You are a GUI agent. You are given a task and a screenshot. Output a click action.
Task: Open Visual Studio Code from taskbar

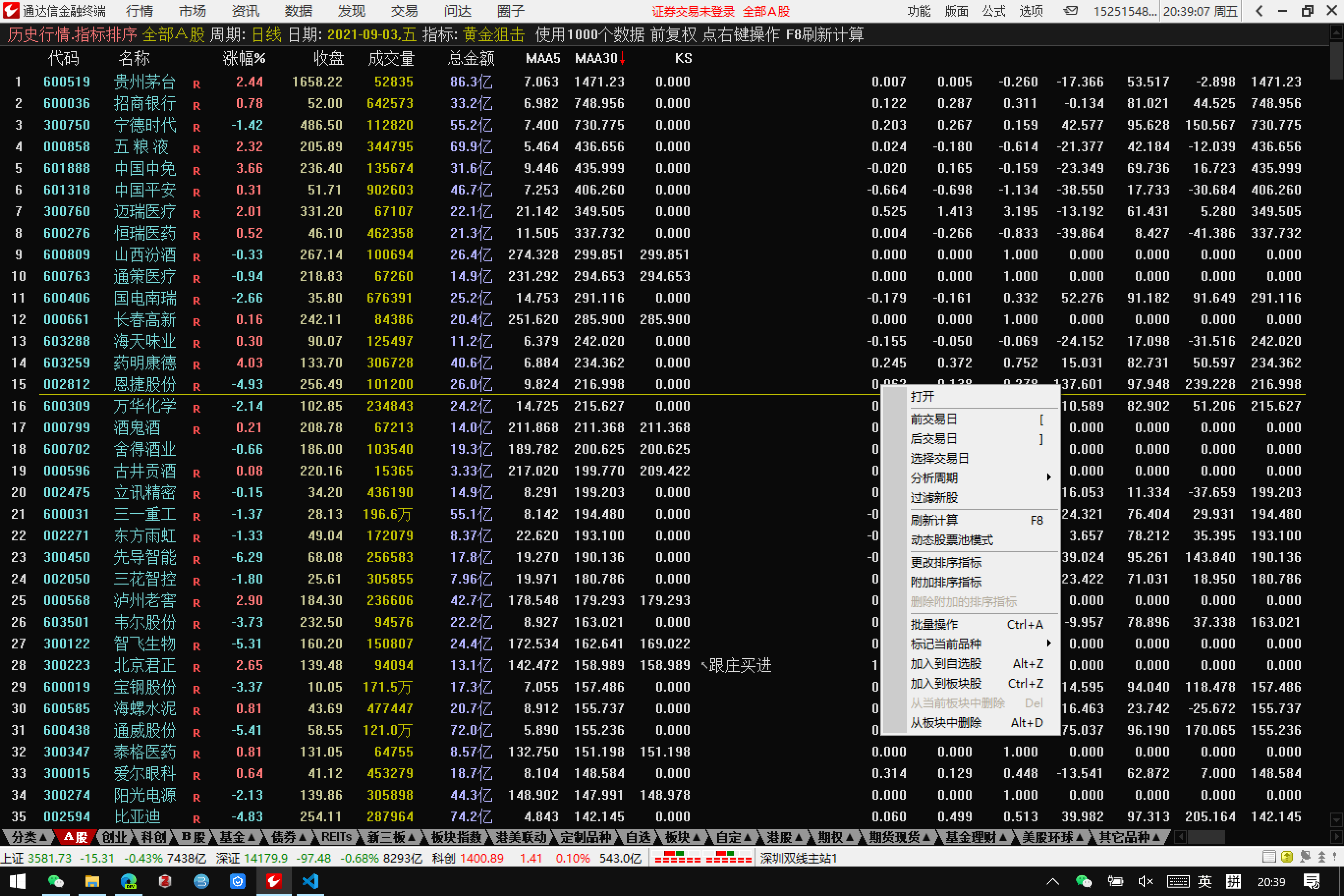[x=310, y=881]
